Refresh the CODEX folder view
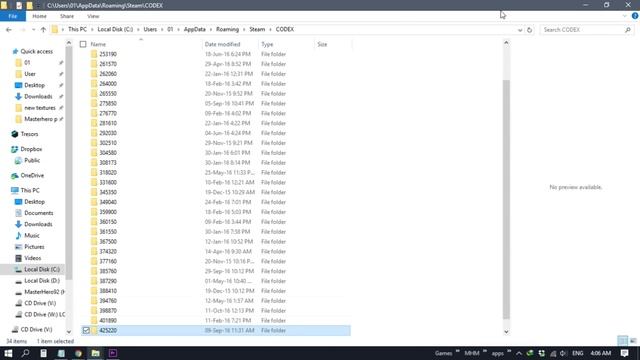Viewport: 640px width, 360px height. coord(529,30)
